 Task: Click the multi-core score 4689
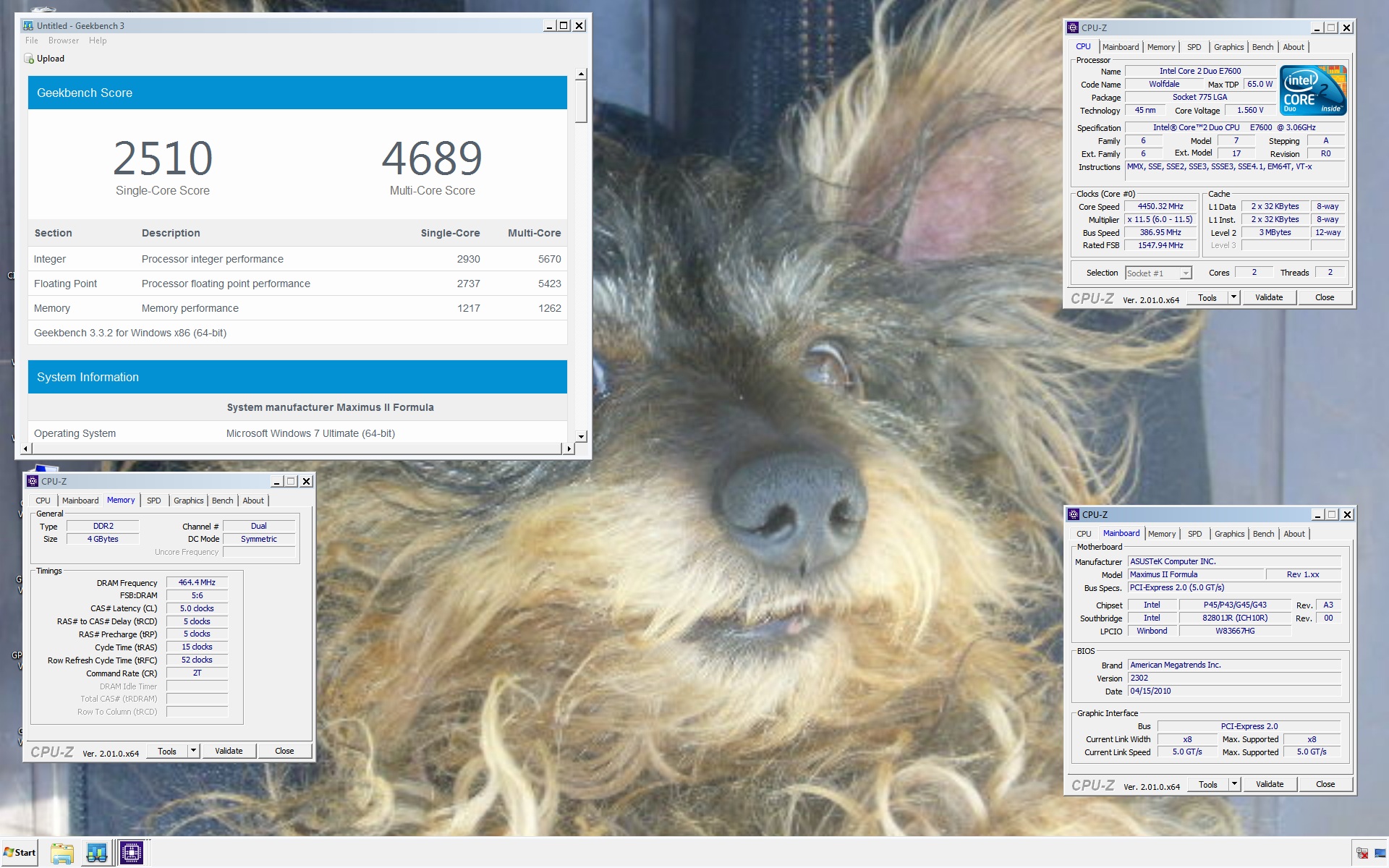click(432, 158)
